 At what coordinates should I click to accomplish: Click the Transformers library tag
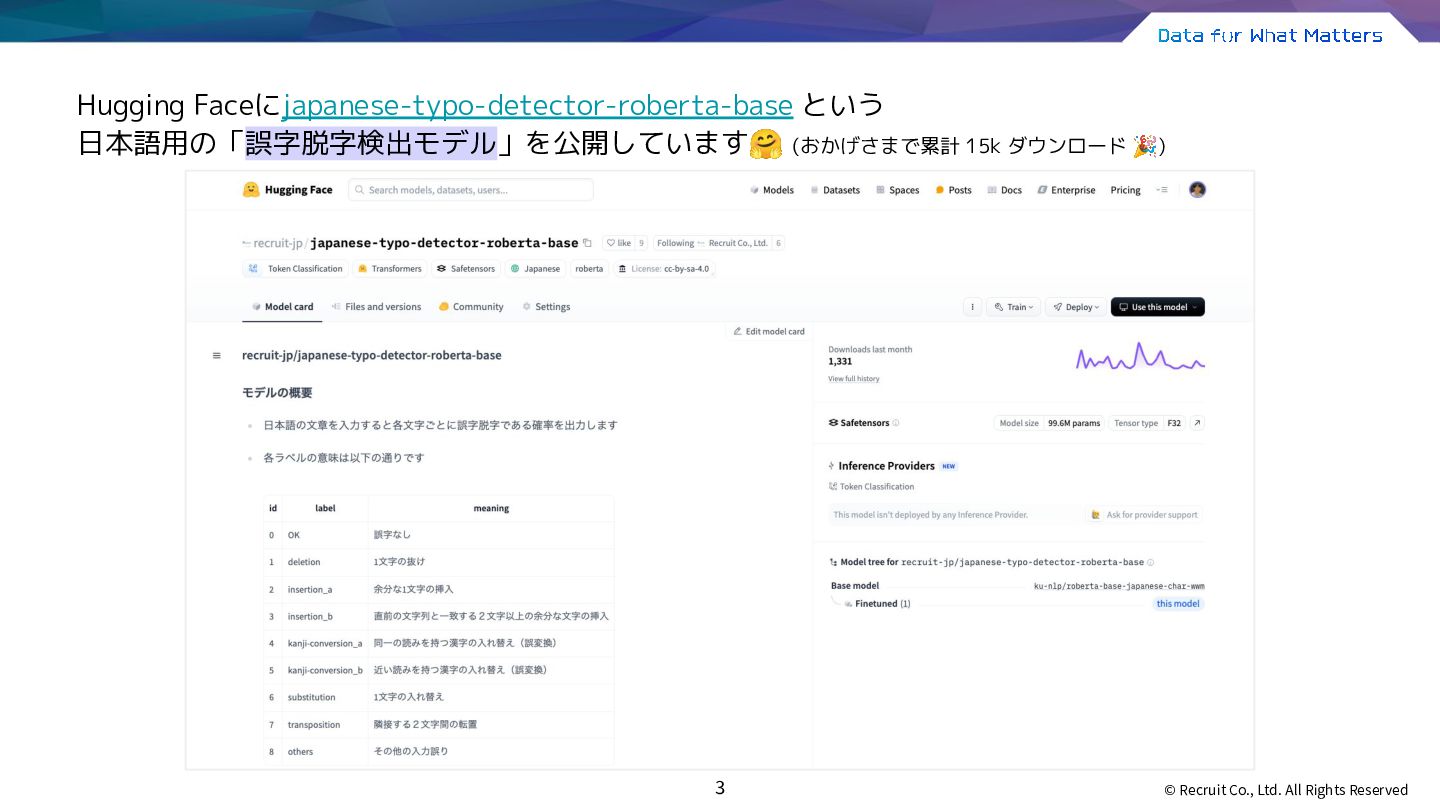tap(390, 269)
